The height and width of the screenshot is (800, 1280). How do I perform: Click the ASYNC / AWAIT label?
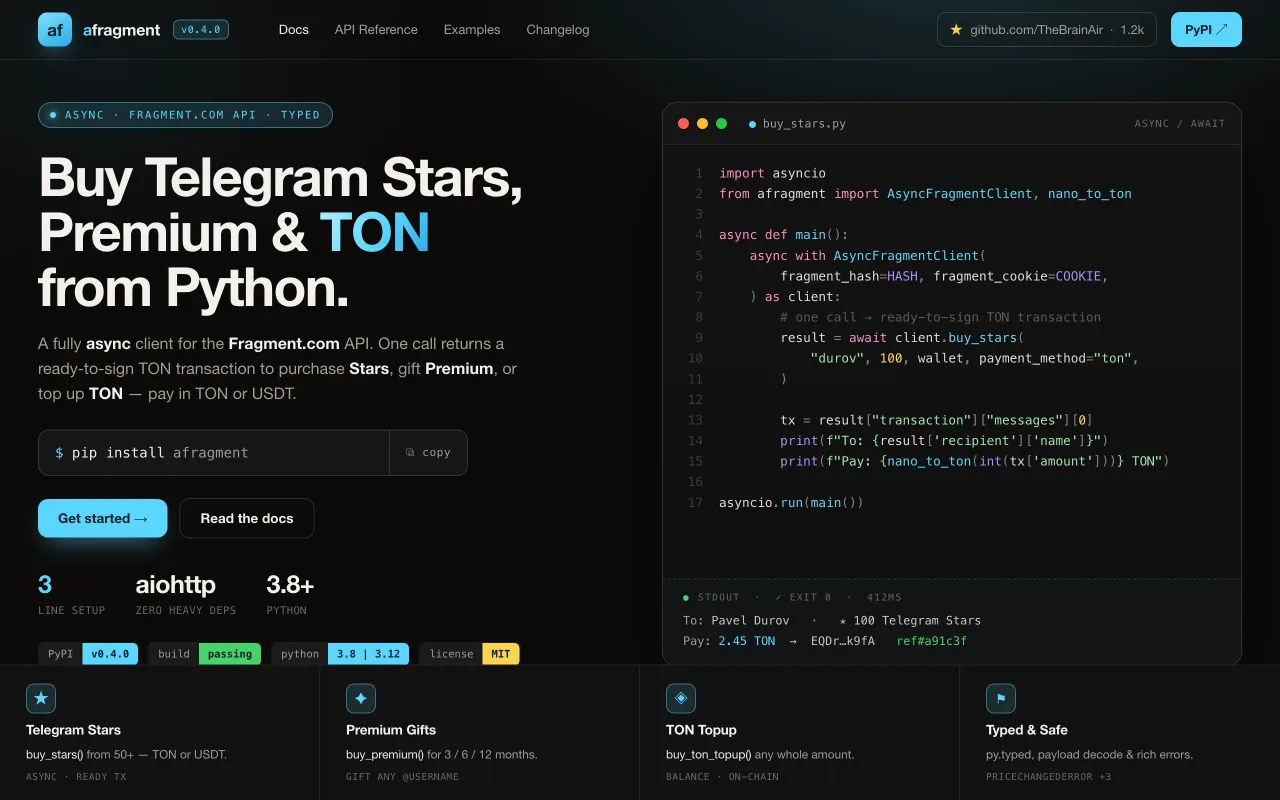point(1180,124)
